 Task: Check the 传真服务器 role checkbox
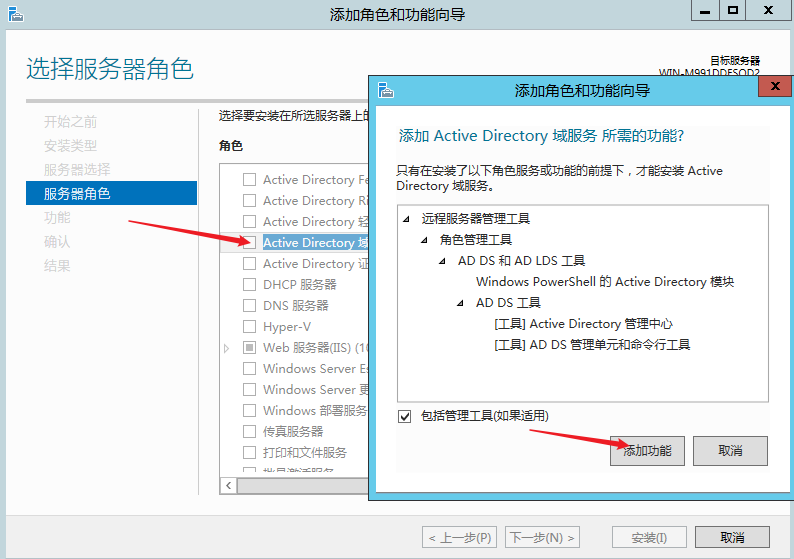(x=249, y=431)
